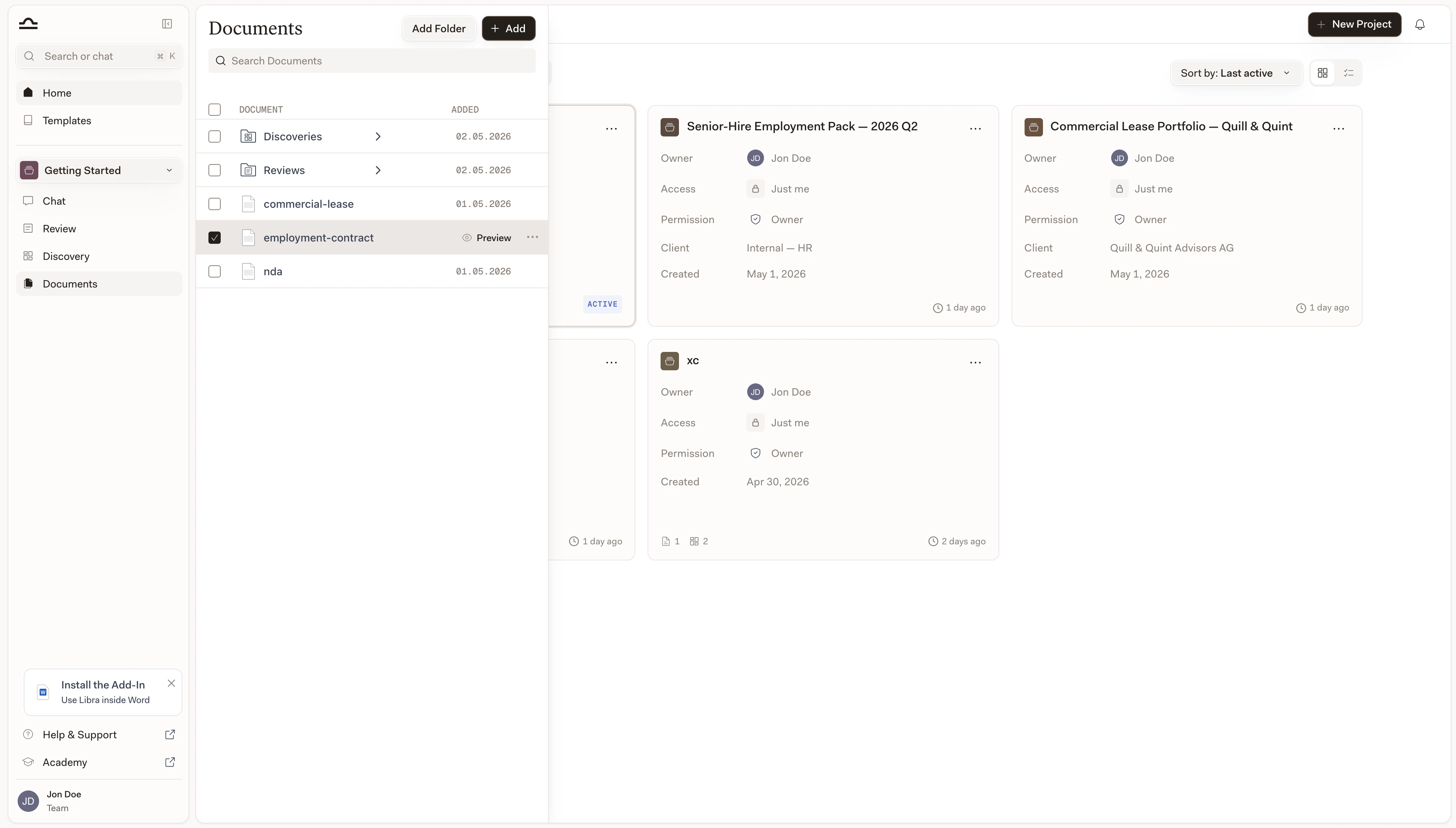Click the Senior-Hire Employment Pack project icon
The image size is (1456, 828).
669,127
